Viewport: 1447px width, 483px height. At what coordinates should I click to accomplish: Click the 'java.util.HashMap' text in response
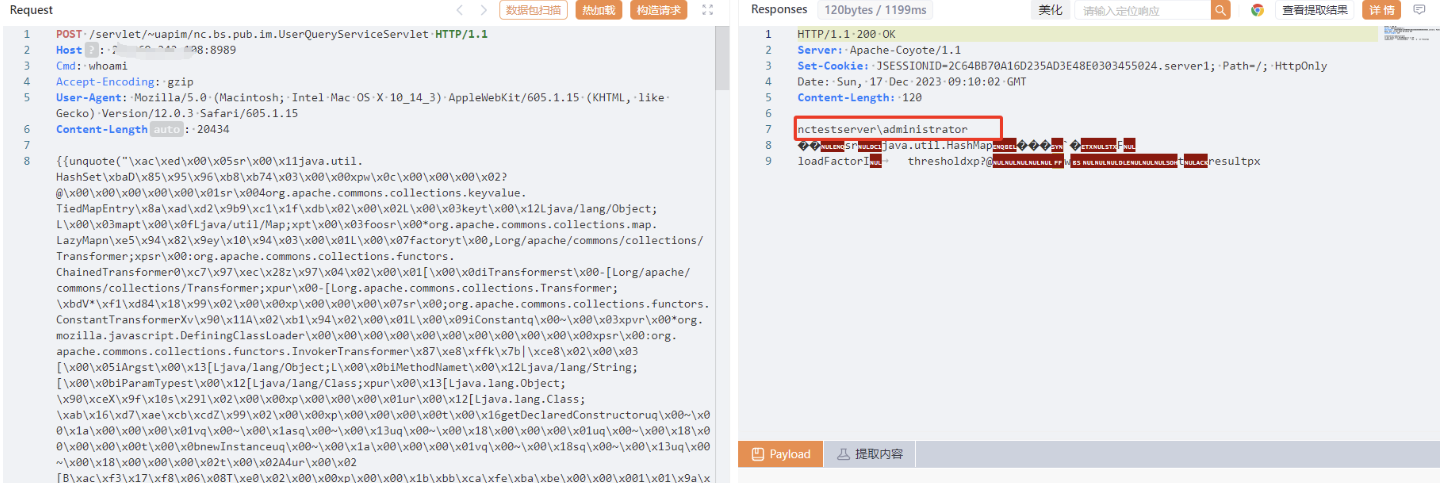tap(936, 146)
